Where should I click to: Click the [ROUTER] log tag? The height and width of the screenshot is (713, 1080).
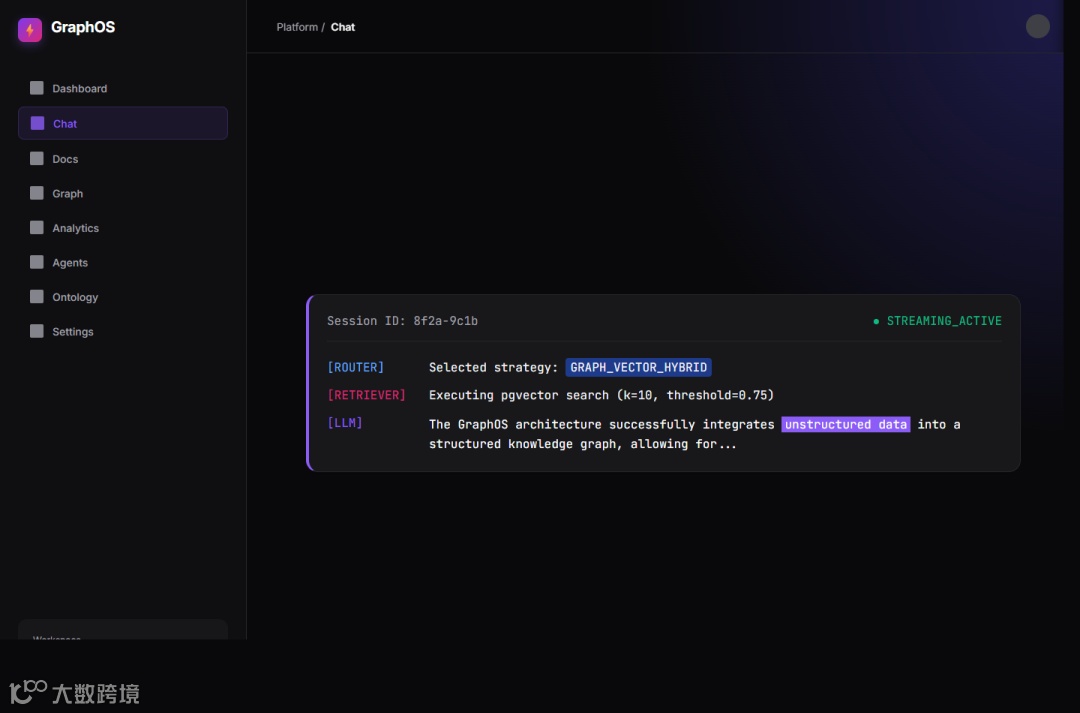[x=355, y=367]
